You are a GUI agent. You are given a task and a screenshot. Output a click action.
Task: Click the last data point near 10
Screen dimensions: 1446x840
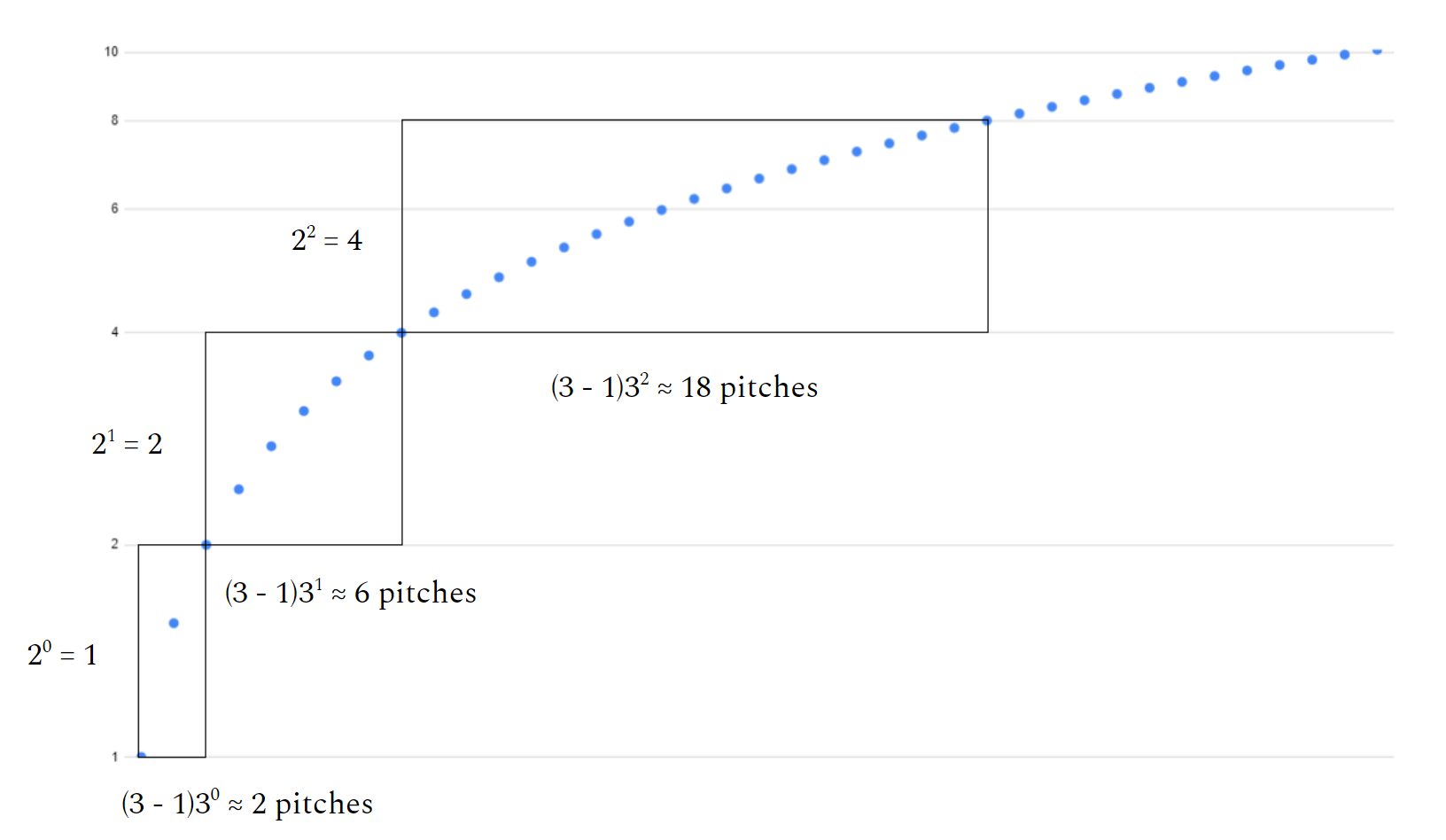coord(1377,51)
